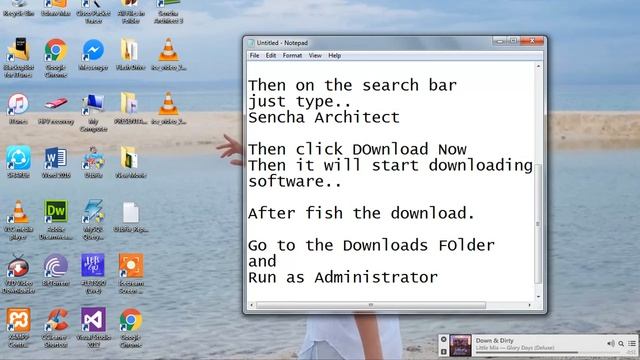The image size is (640, 360).
Task: Launch the Messenger desktop shortcut
Action: pos(93,54)
